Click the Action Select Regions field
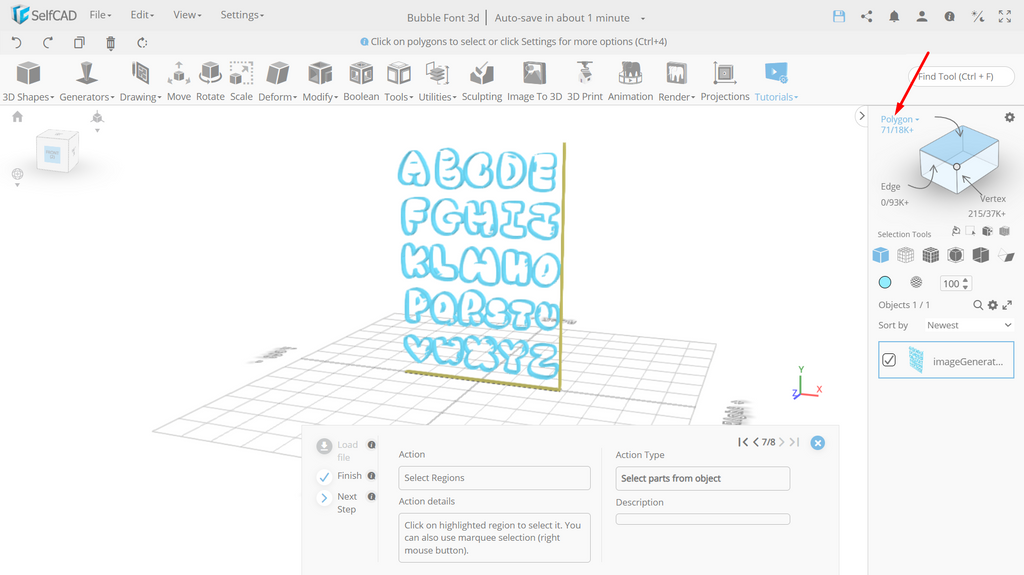The width and height of the screenshot is (1024, 575). click(494, 478)
